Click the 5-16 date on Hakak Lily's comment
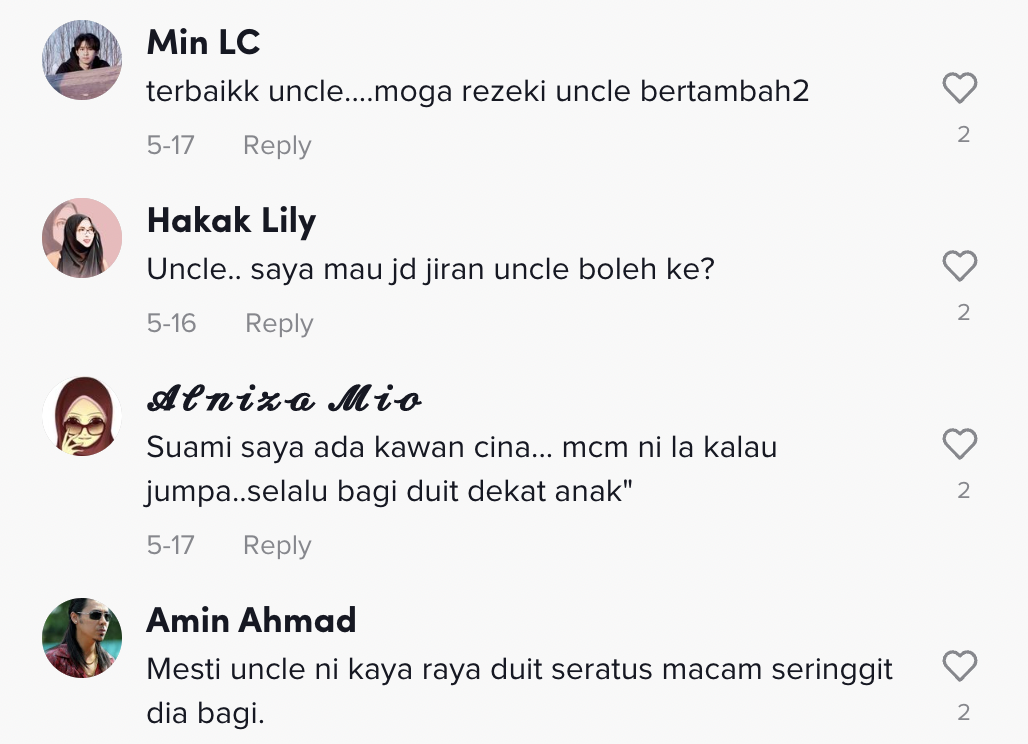Image resolution: width=1028 pixels, height=744 pixels. click(x=171, y=323)
